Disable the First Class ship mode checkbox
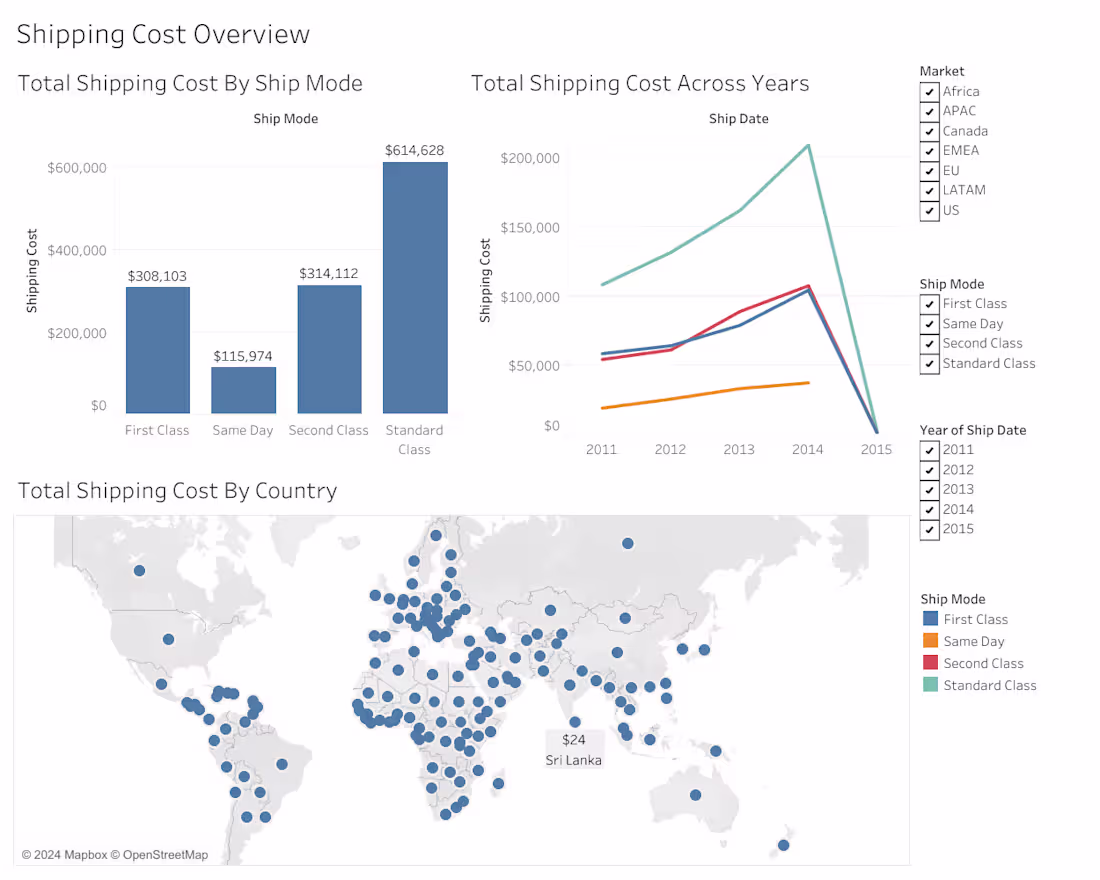This screenshot has width=1100, height=880. click(x=929, y=303)
